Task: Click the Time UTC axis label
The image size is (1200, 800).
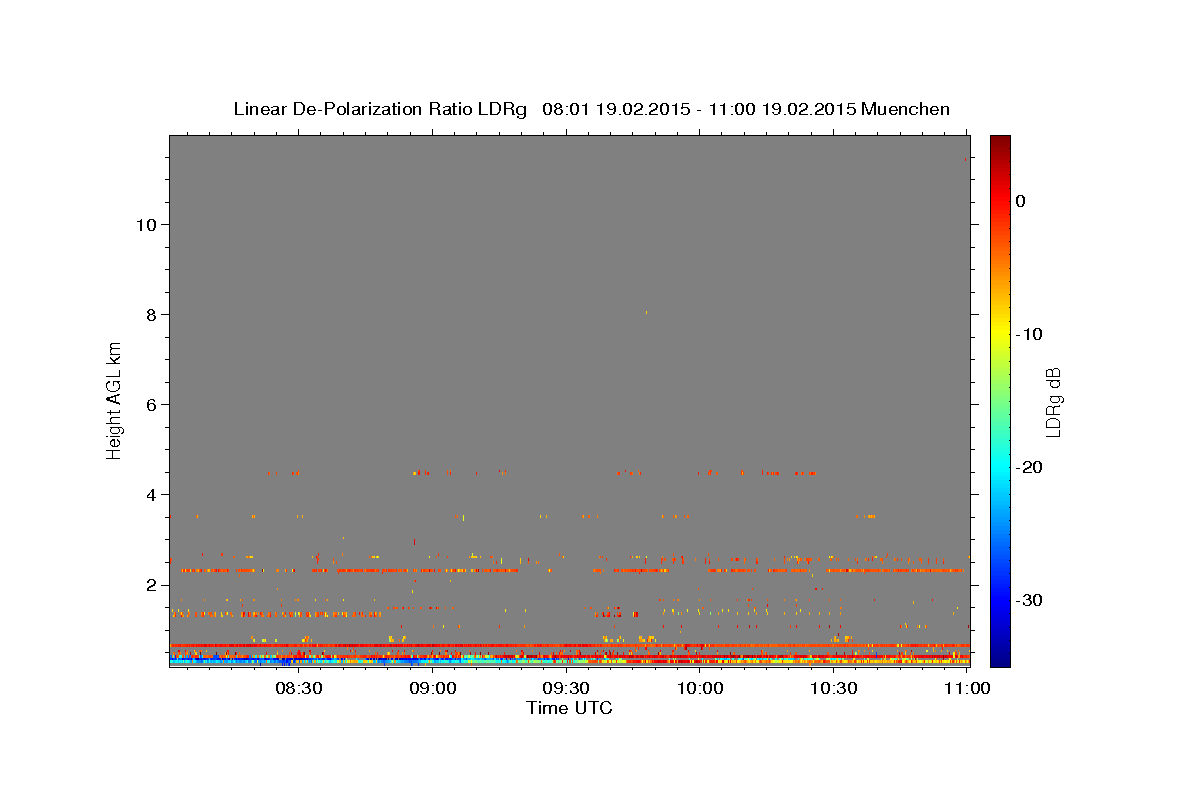Action: point(569,708)
